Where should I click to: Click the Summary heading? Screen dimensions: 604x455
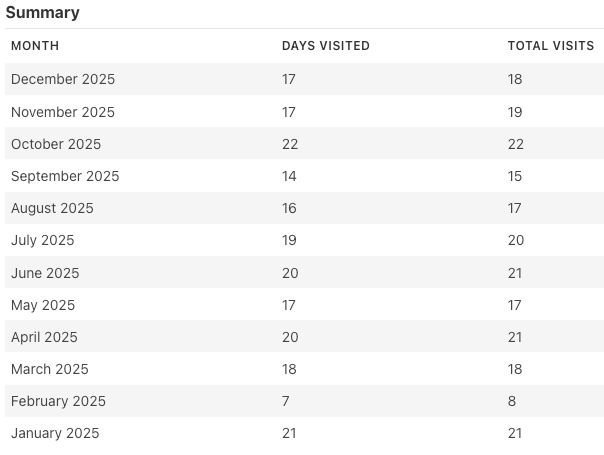[43, 13]
